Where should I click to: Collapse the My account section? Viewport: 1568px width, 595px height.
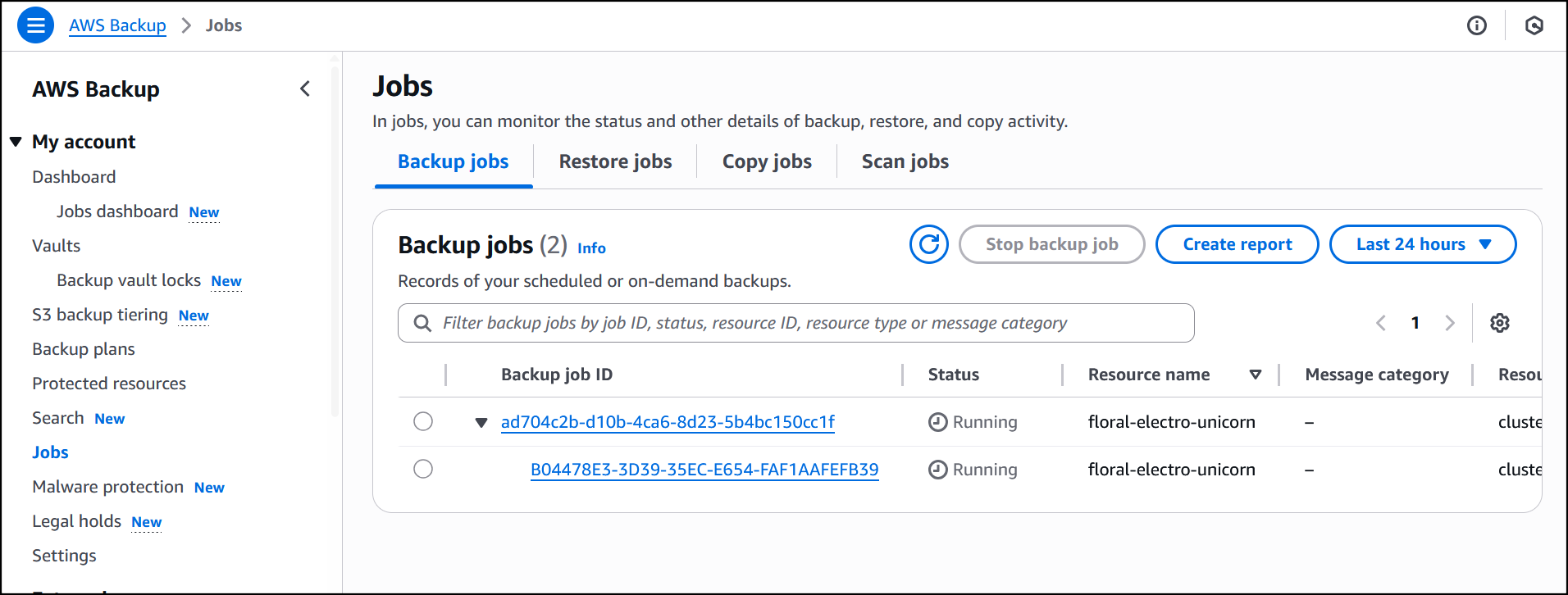click(x=16, y=142)
